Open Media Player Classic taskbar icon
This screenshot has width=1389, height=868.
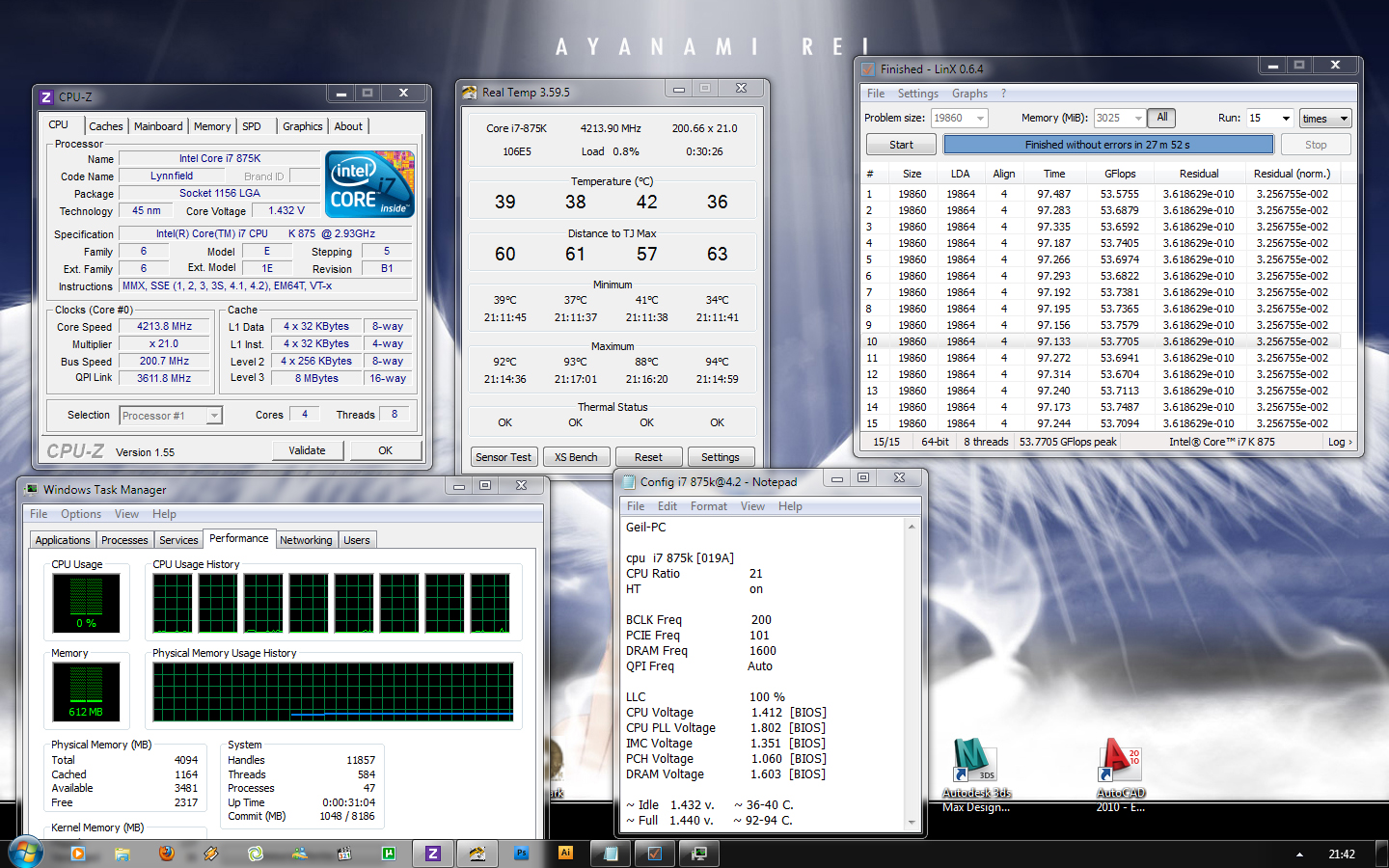[344, 854]
